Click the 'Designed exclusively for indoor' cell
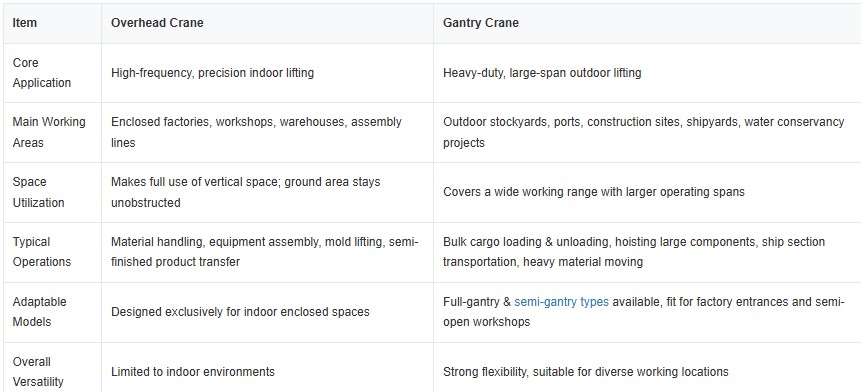The width and height of the screenshot is (861, 392). (x=240, y=312)
